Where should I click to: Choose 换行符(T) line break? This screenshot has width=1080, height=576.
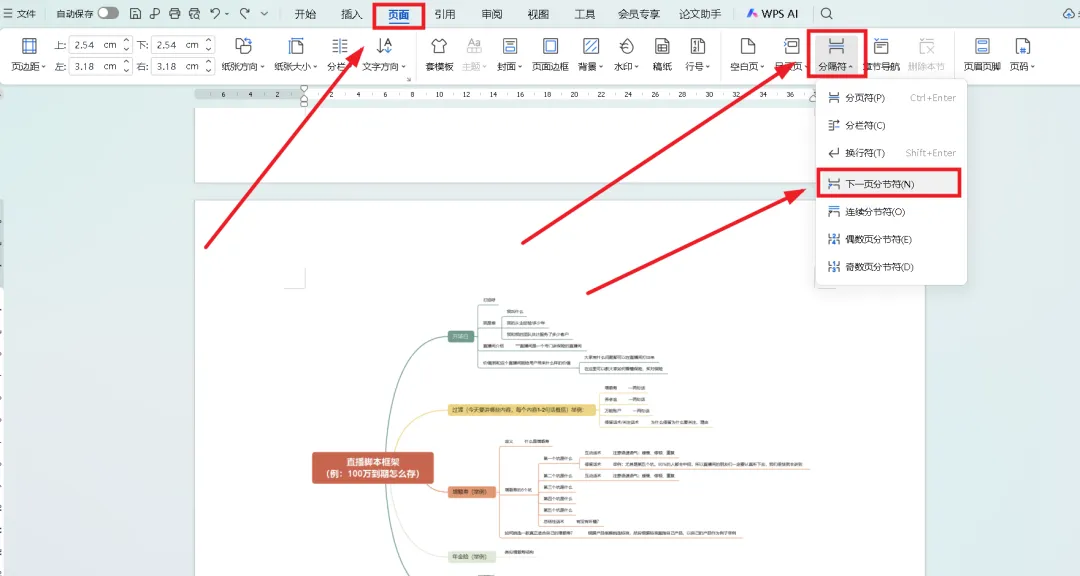click(x=891, y=153)
